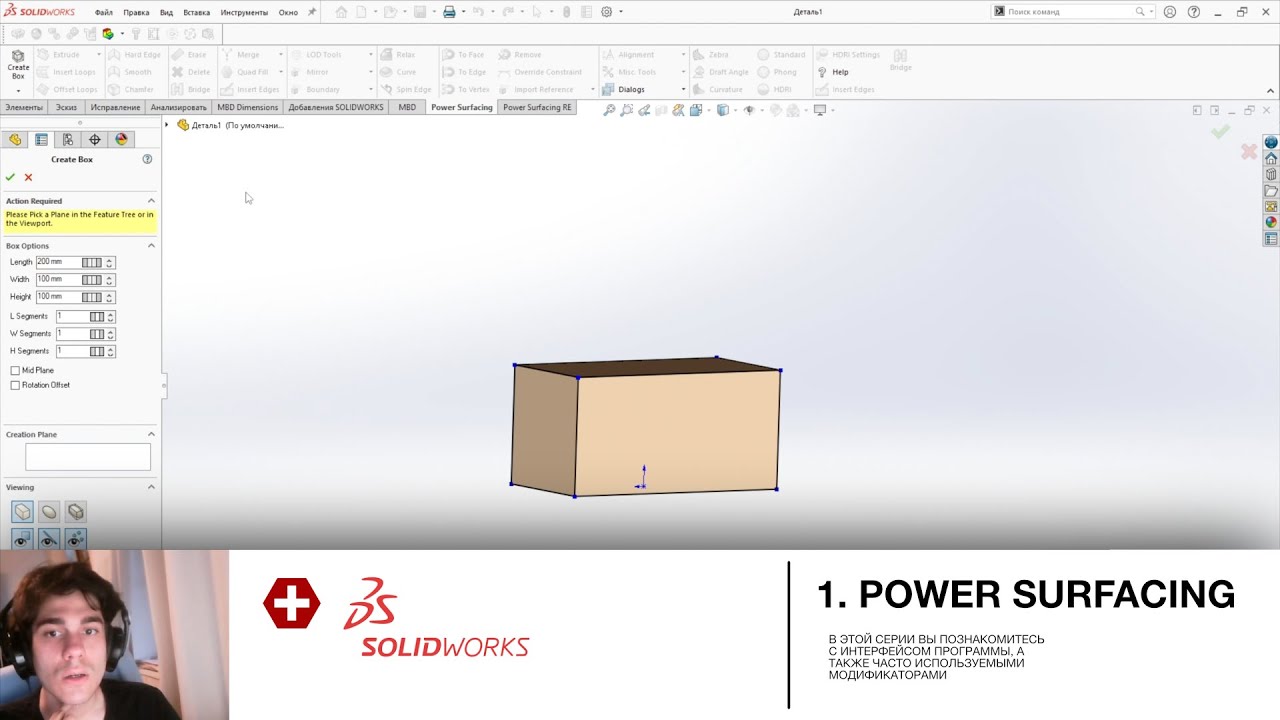The image size is (1280, 720).
Task: Open File Explorer folder in task pane
Action: (1271, 191)
